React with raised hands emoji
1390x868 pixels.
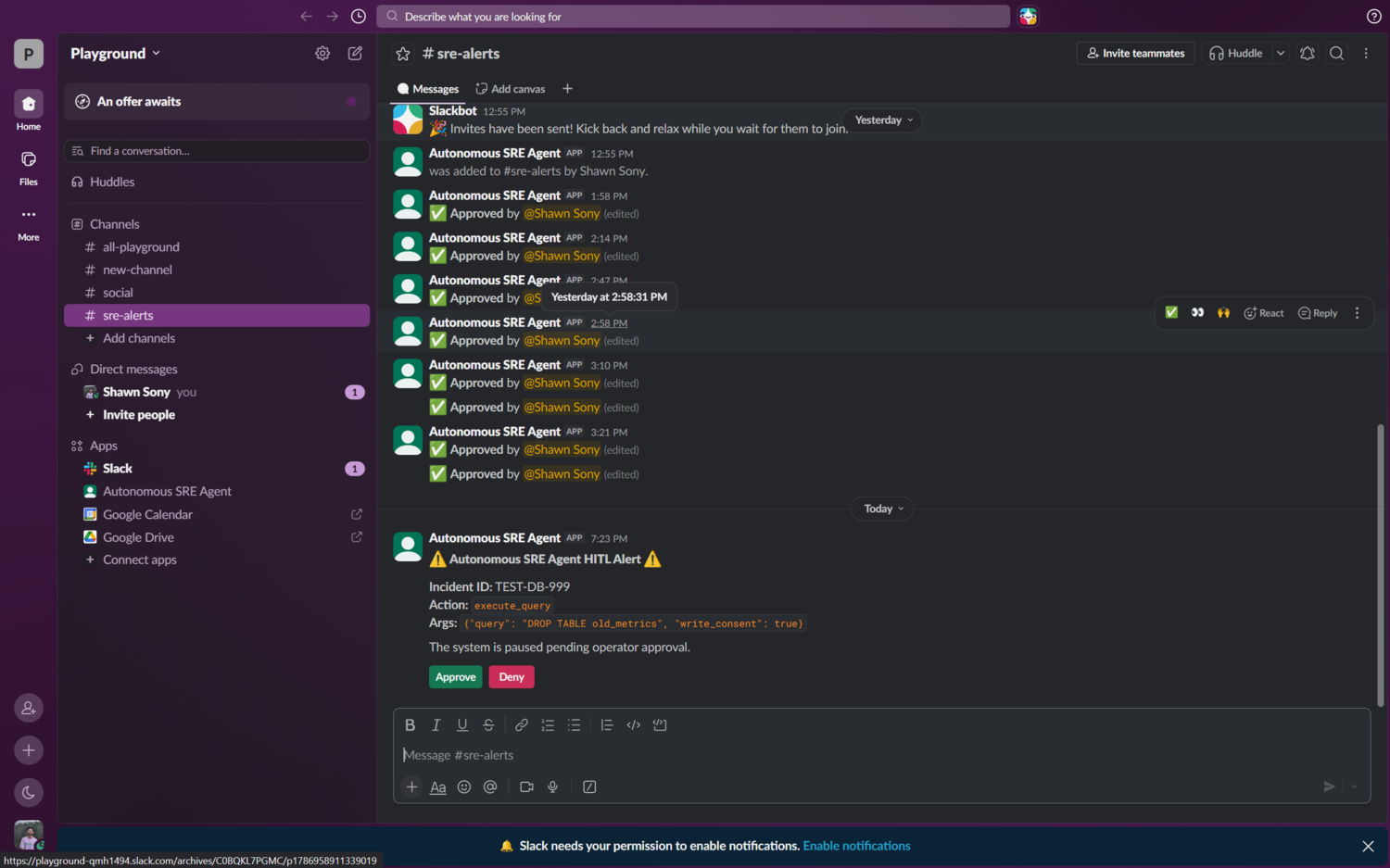click(x=1223, y=313)
